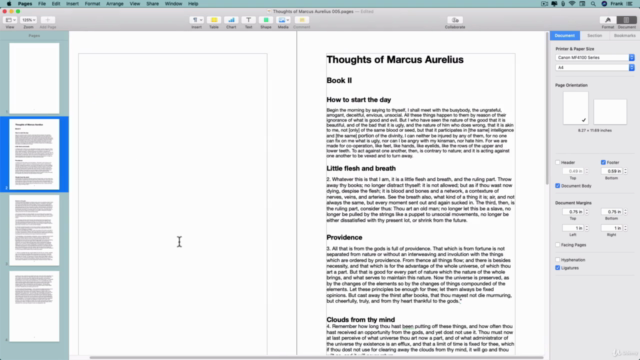Screen dimensions: 640x360
Task: Switch to the Document tab
Action: tap(565, 36)
